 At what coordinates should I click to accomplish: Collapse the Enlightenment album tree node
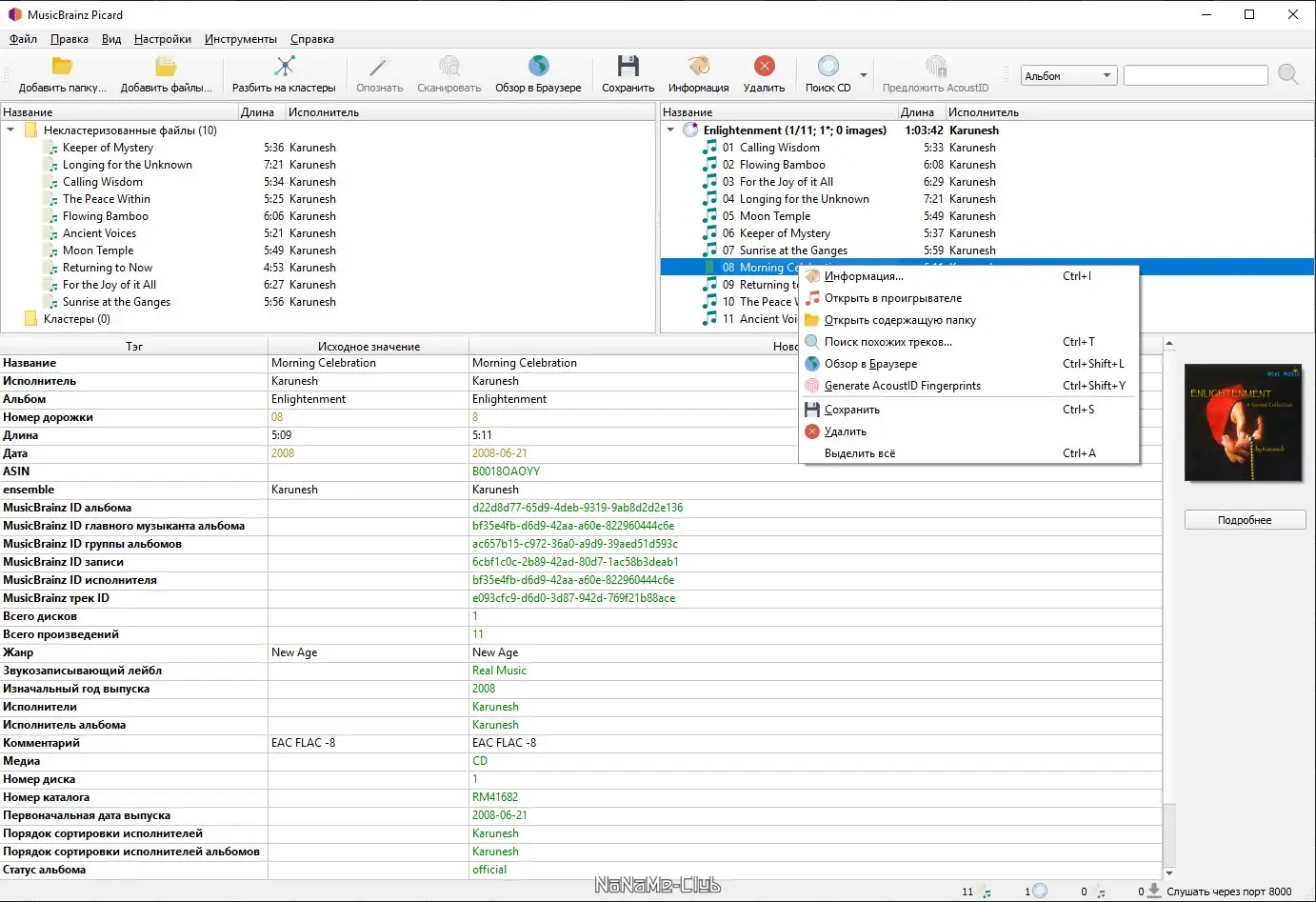[670, 130]
